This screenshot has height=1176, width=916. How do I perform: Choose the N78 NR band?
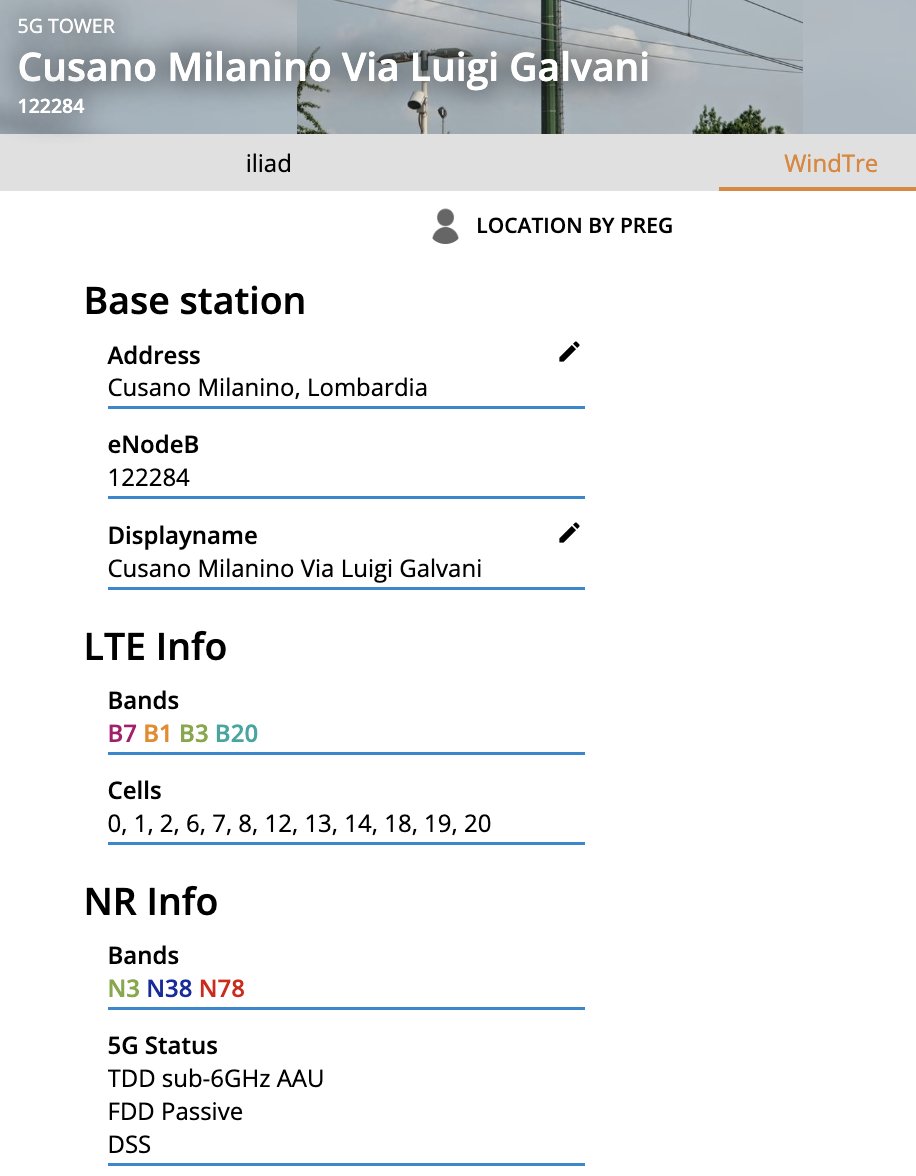coord(222,989)
